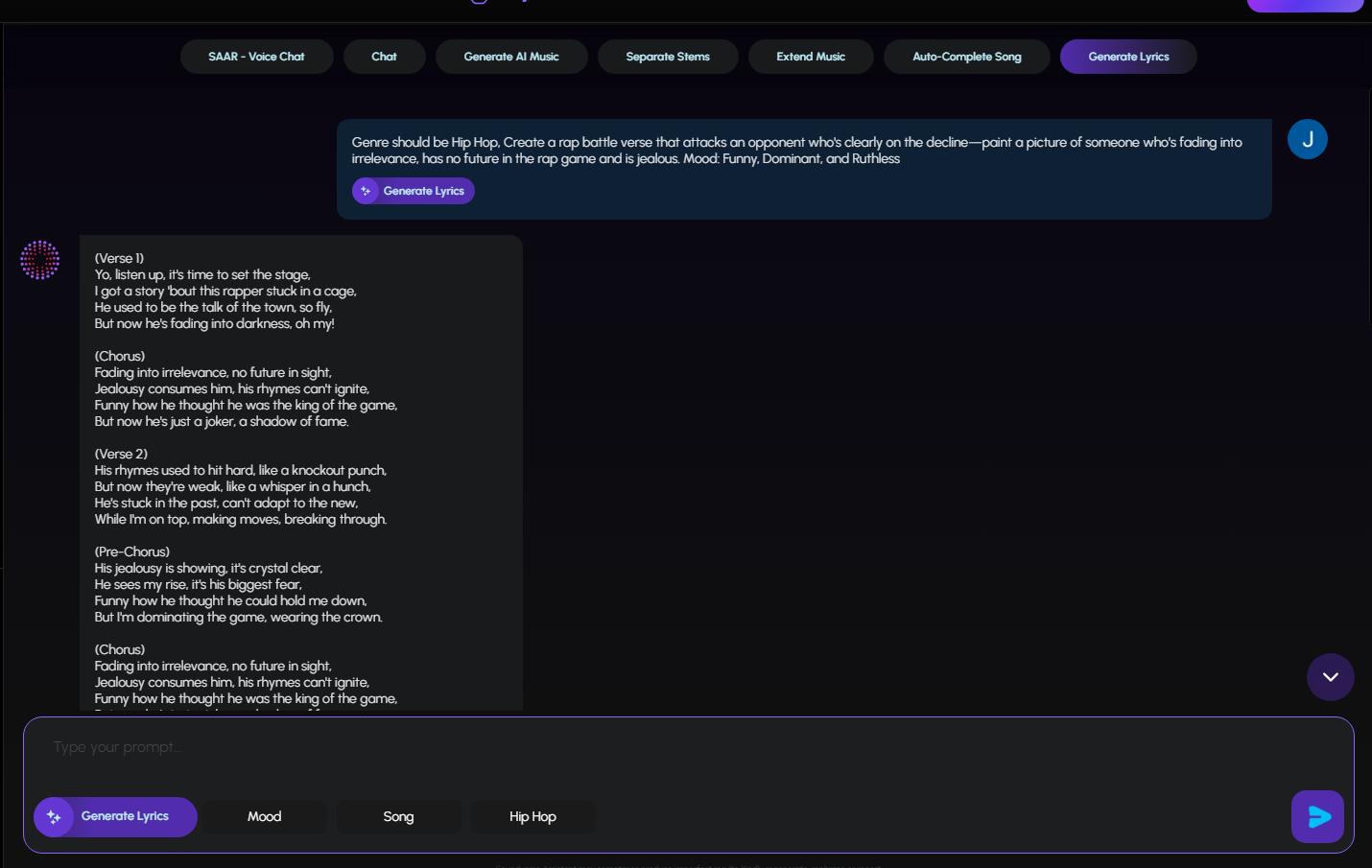Image resolution: width=1372 pixels, height=868 pixels.
Task: Go to the Extend Music tab
Action: pyautogui.click(x=811, y=57)
